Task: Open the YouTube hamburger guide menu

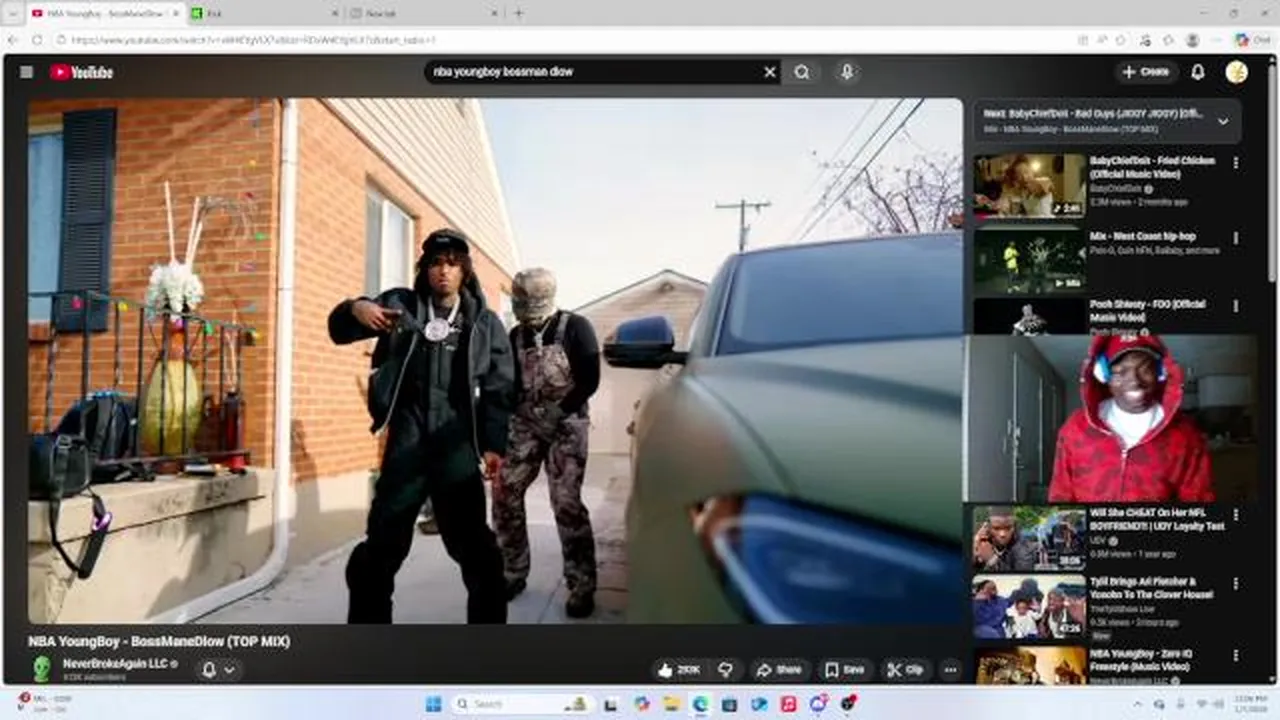Action: tap(26, 72)
